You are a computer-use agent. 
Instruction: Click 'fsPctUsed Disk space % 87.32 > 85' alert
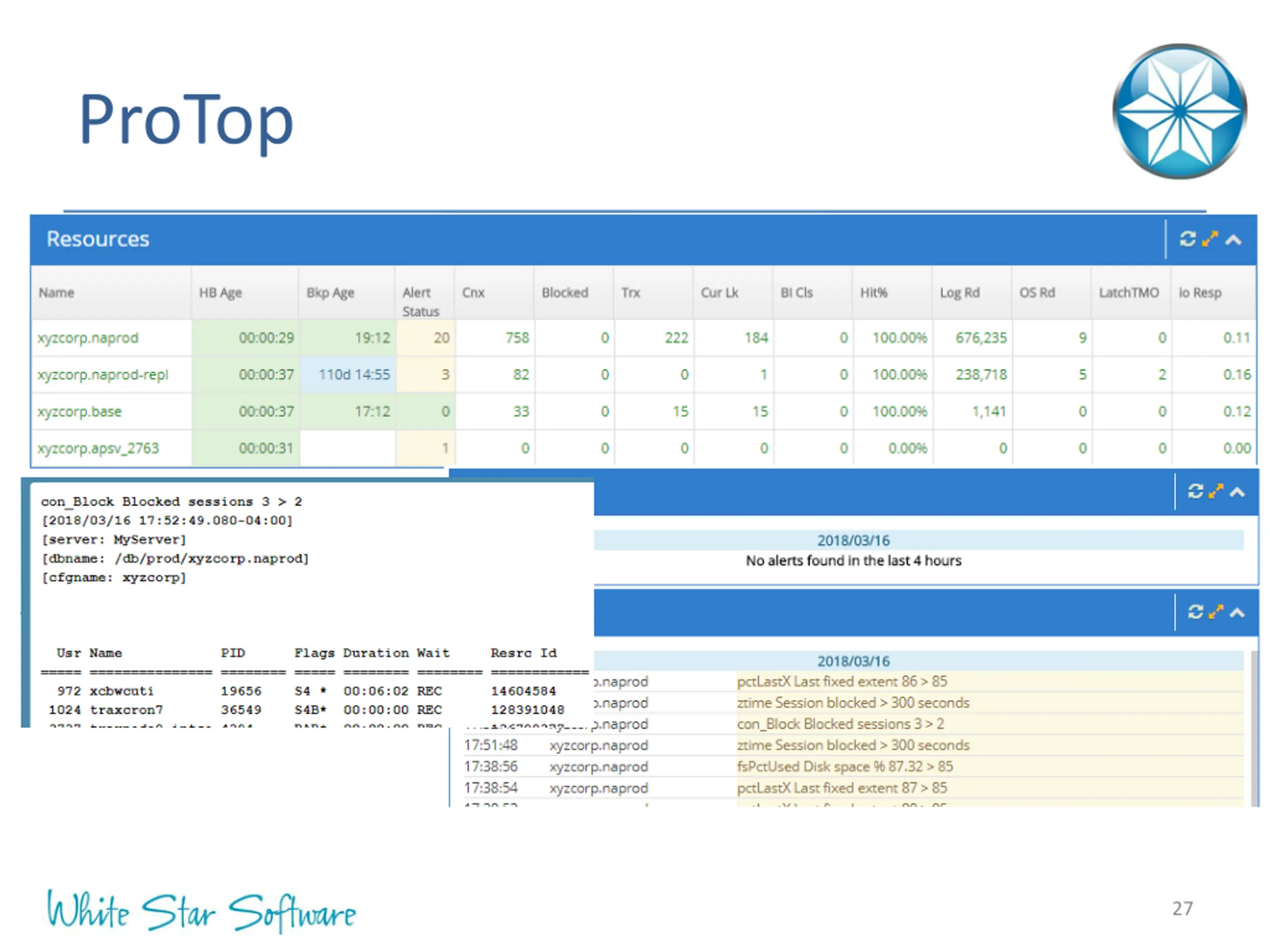pyautogui.click(x=844, y=767)
